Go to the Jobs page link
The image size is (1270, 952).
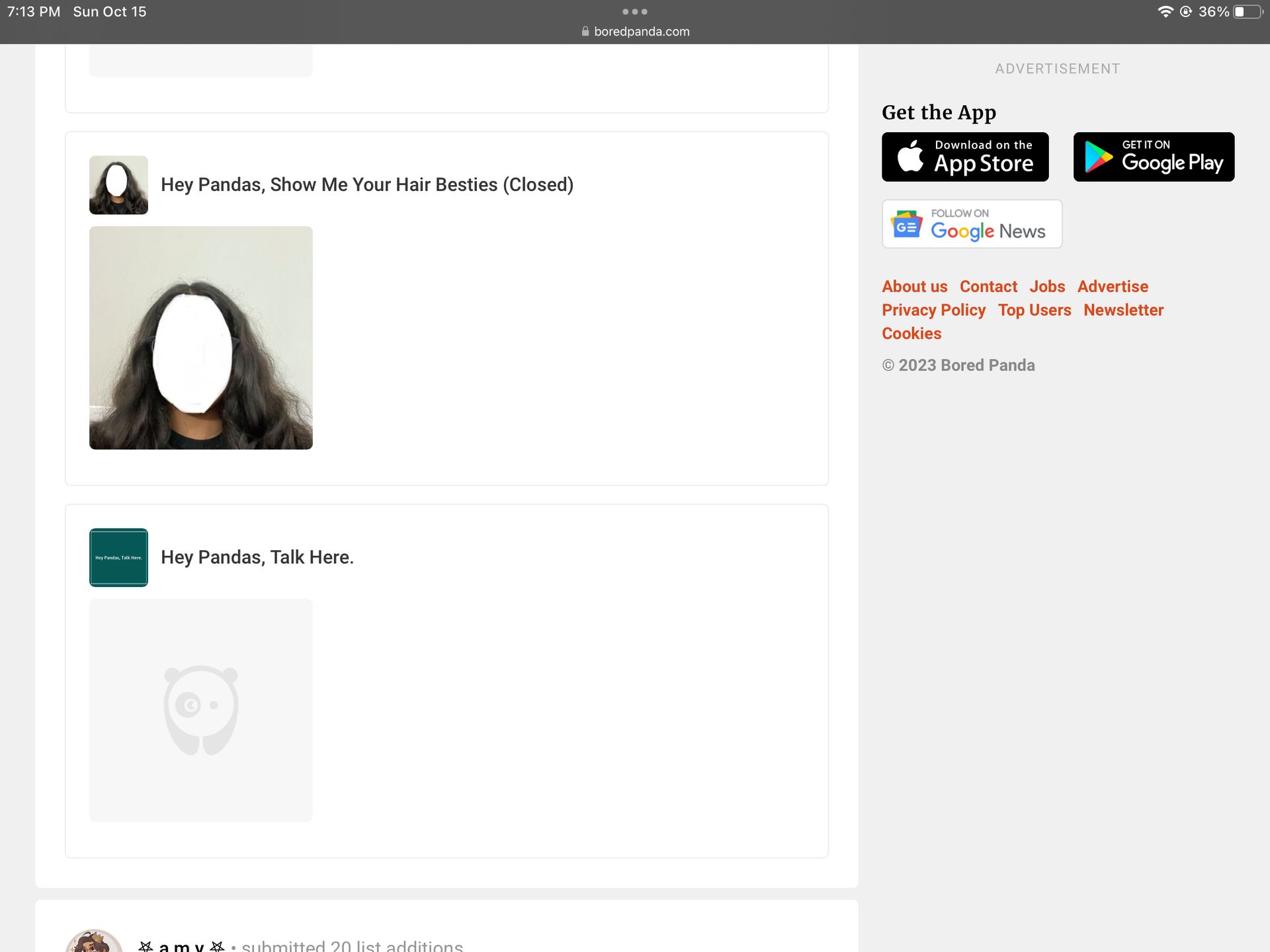[x=1047, y=286]
